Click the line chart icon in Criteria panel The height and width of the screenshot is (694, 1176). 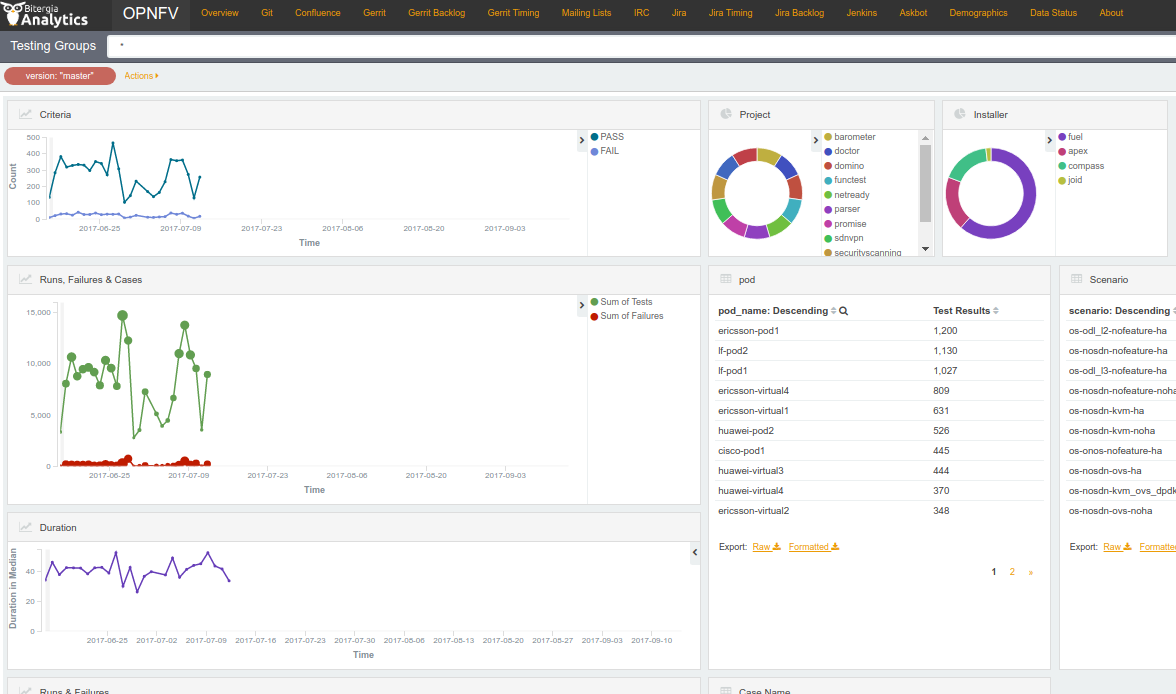(25, 114)
